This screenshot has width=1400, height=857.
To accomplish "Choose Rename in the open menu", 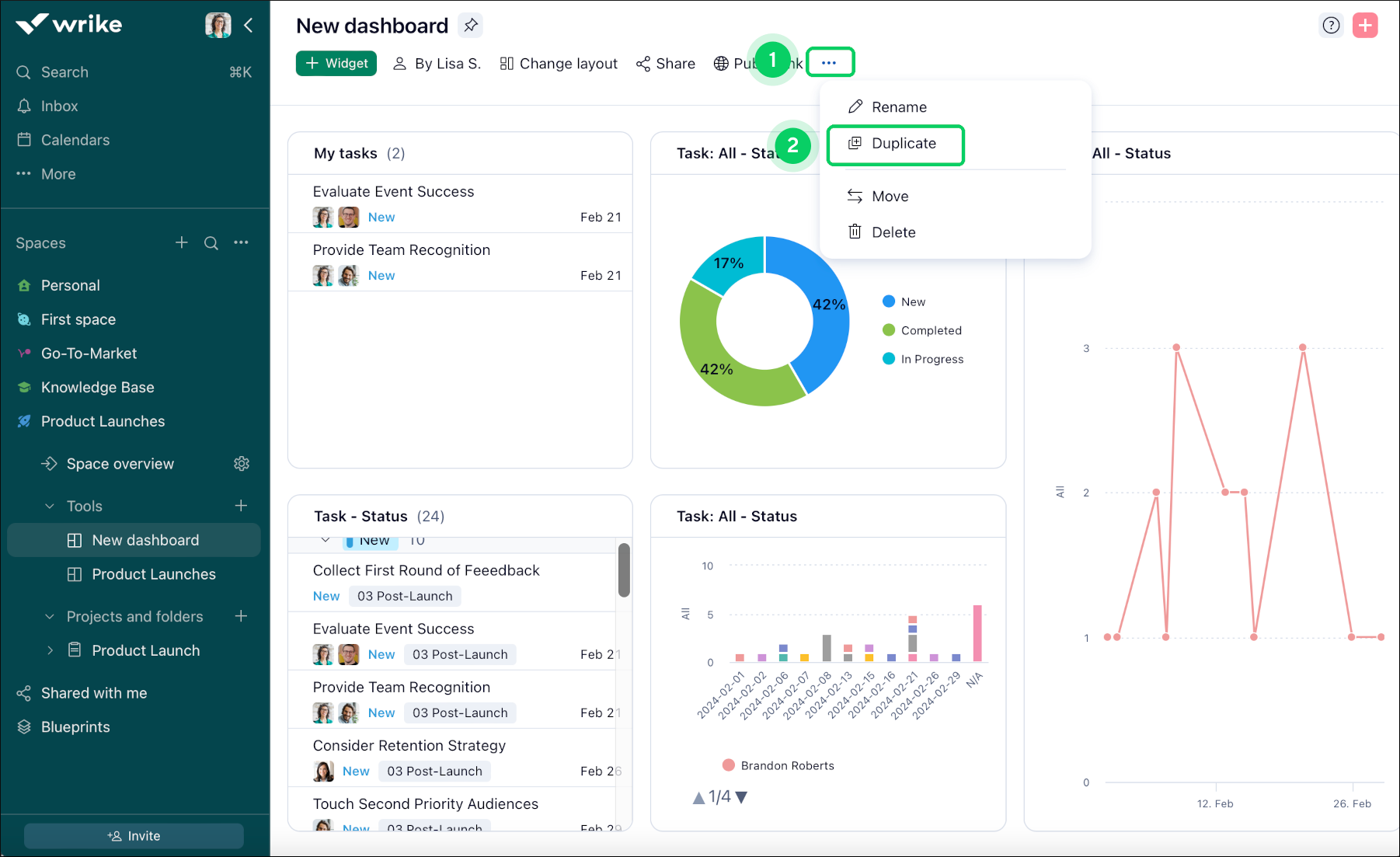I will coord(898,106).
